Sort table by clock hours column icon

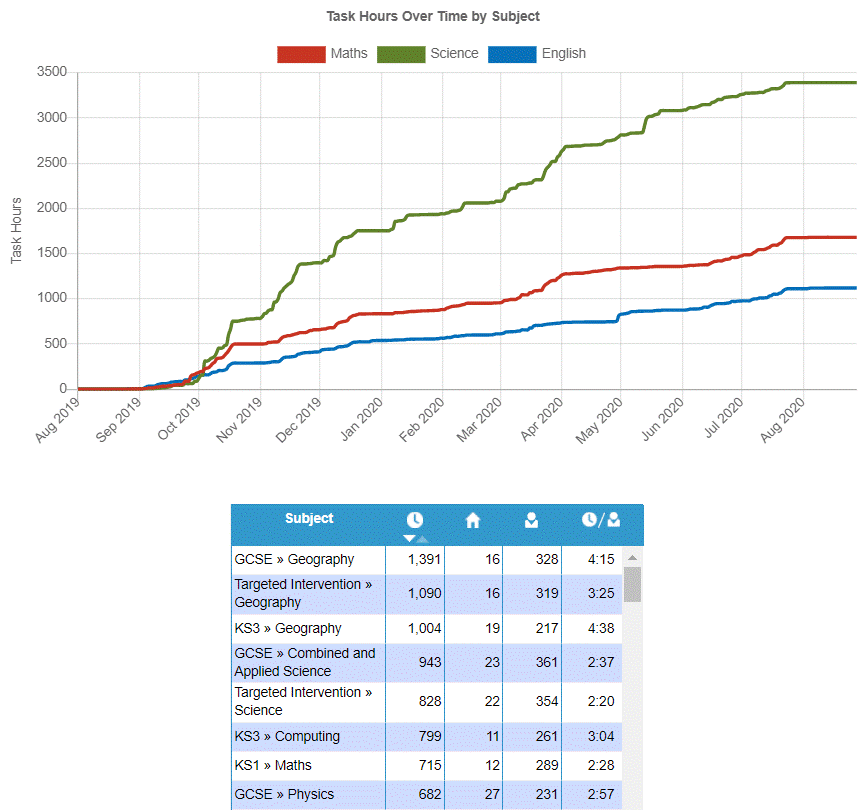pyautogui.click(x=414, y=519)
